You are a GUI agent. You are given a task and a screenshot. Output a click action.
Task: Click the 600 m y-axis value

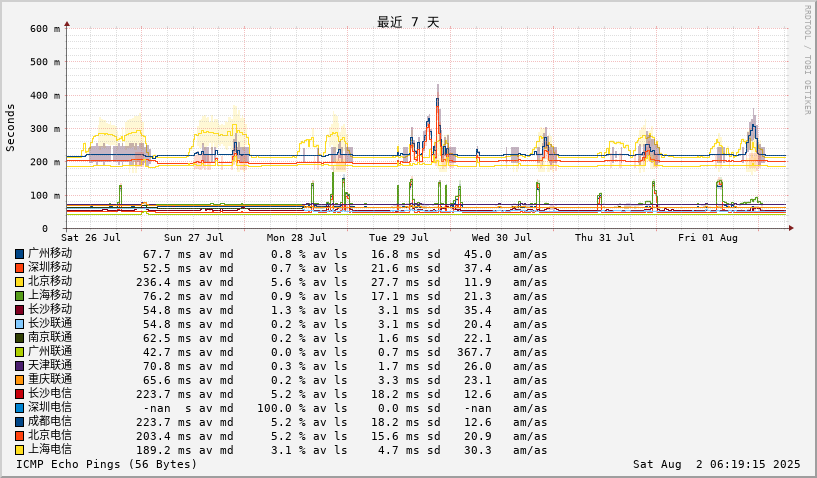45,29
